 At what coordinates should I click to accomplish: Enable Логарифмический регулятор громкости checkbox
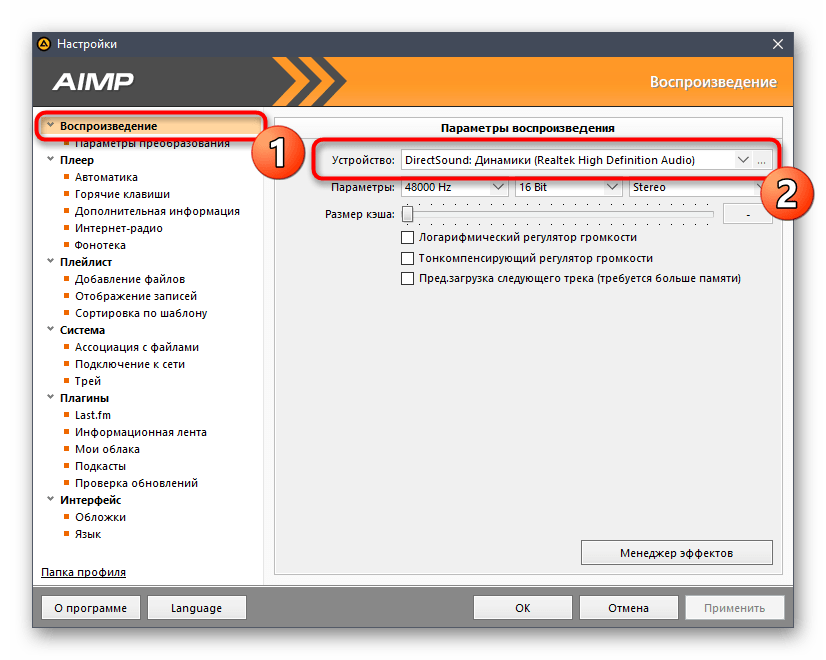[407, 238]
